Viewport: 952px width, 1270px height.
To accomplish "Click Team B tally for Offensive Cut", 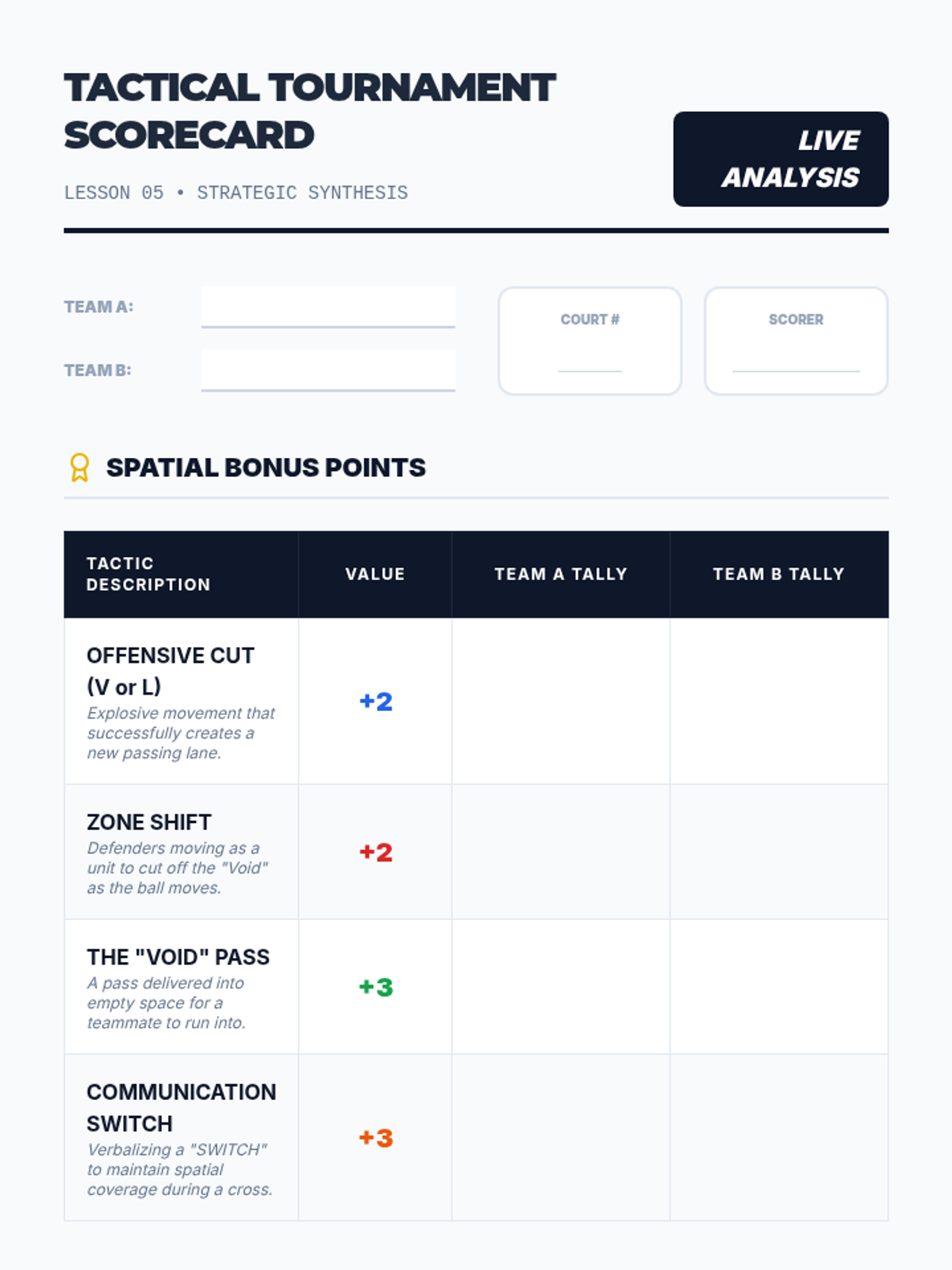I will point(779,701).
